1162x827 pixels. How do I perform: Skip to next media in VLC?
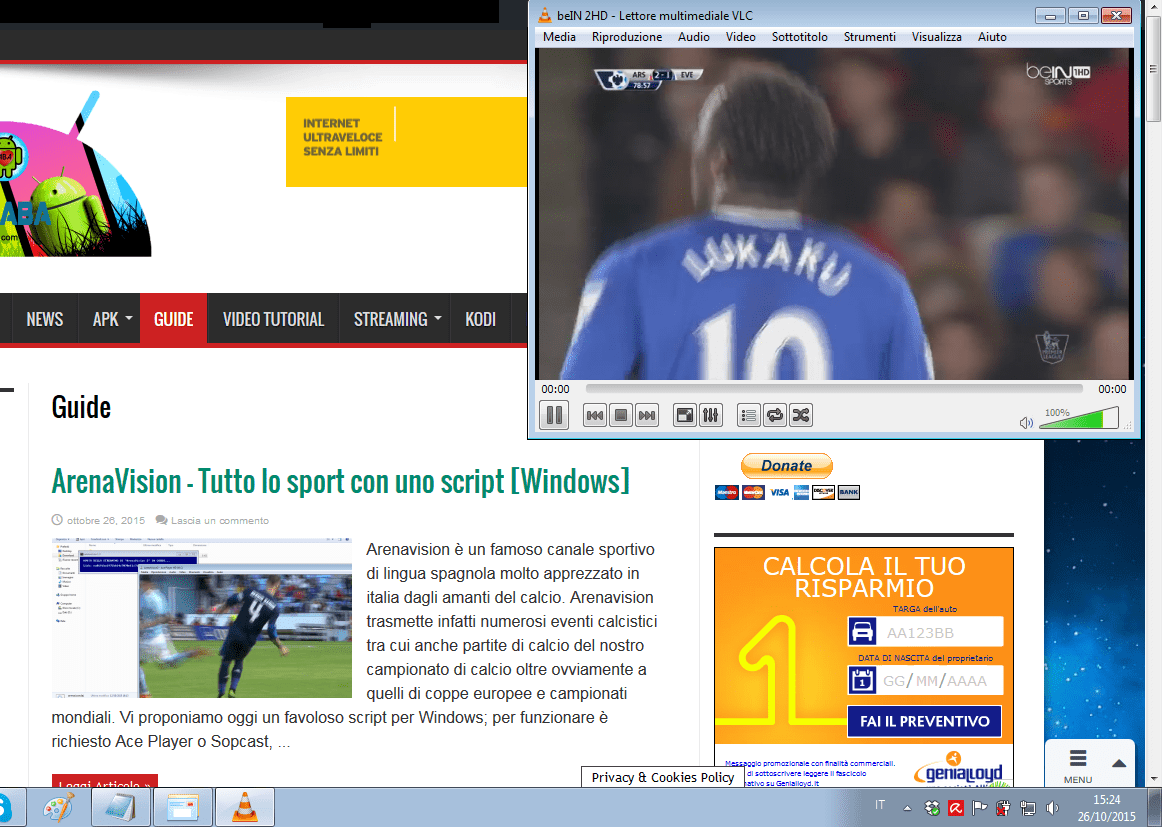point(647,416)
